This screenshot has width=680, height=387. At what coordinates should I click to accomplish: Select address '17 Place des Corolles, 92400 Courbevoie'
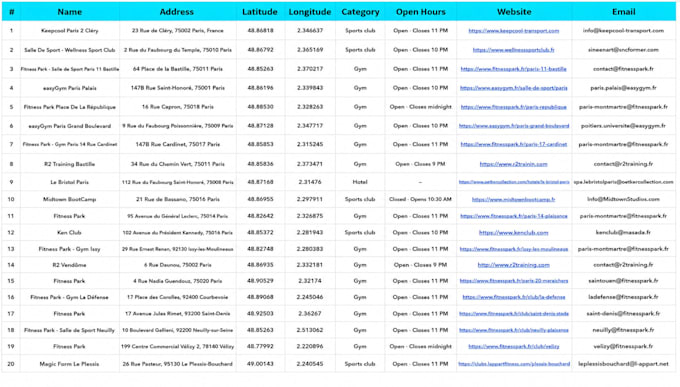point(178,297)
